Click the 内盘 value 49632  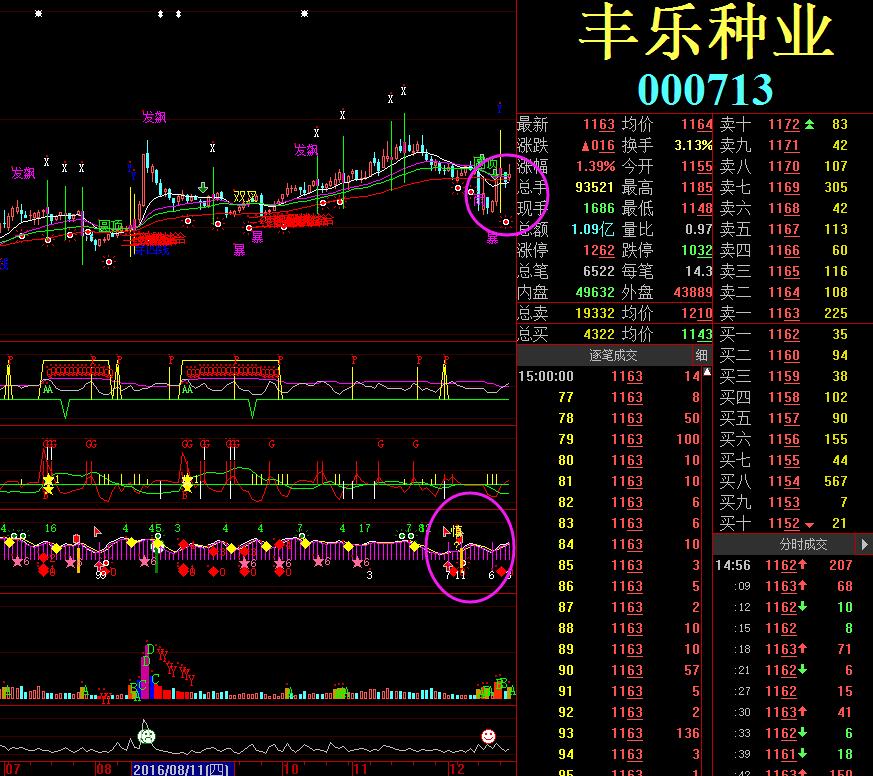[595, 292]
